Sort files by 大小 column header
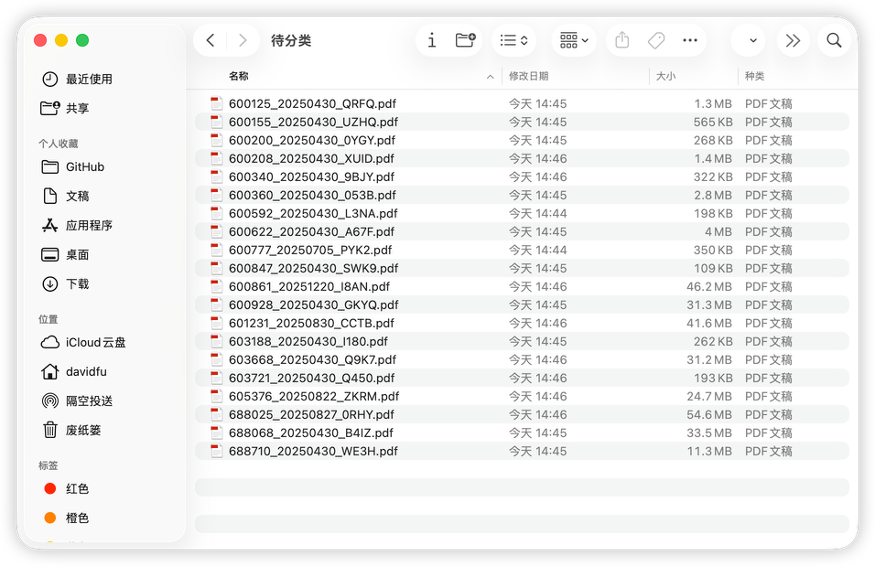 (666, 76)
